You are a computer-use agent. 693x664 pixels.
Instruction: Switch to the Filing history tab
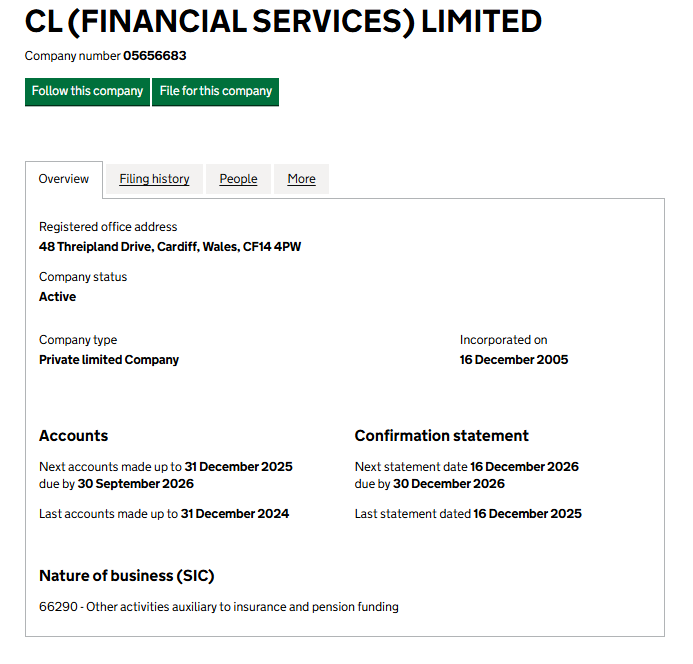point(154,179)
